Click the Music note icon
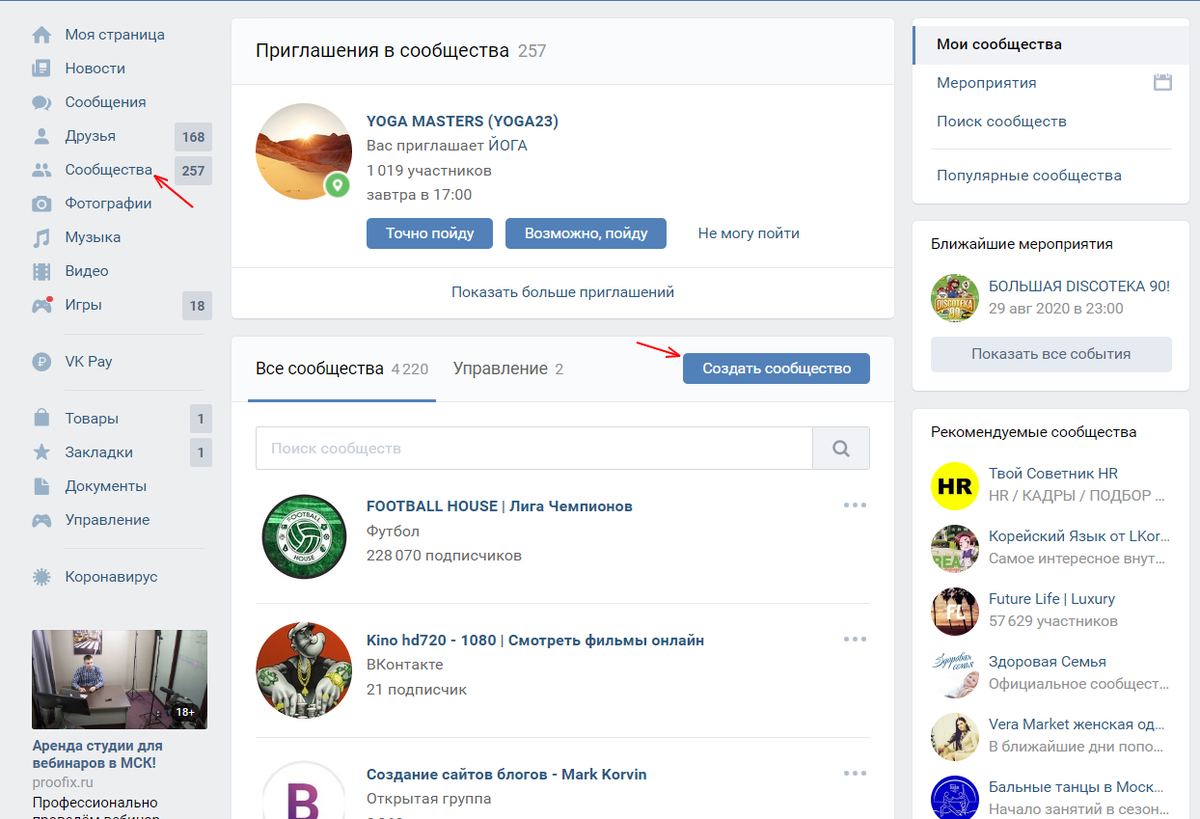Screen dimensions: 1200x819 pyautogui.click(x=41, y=238)
